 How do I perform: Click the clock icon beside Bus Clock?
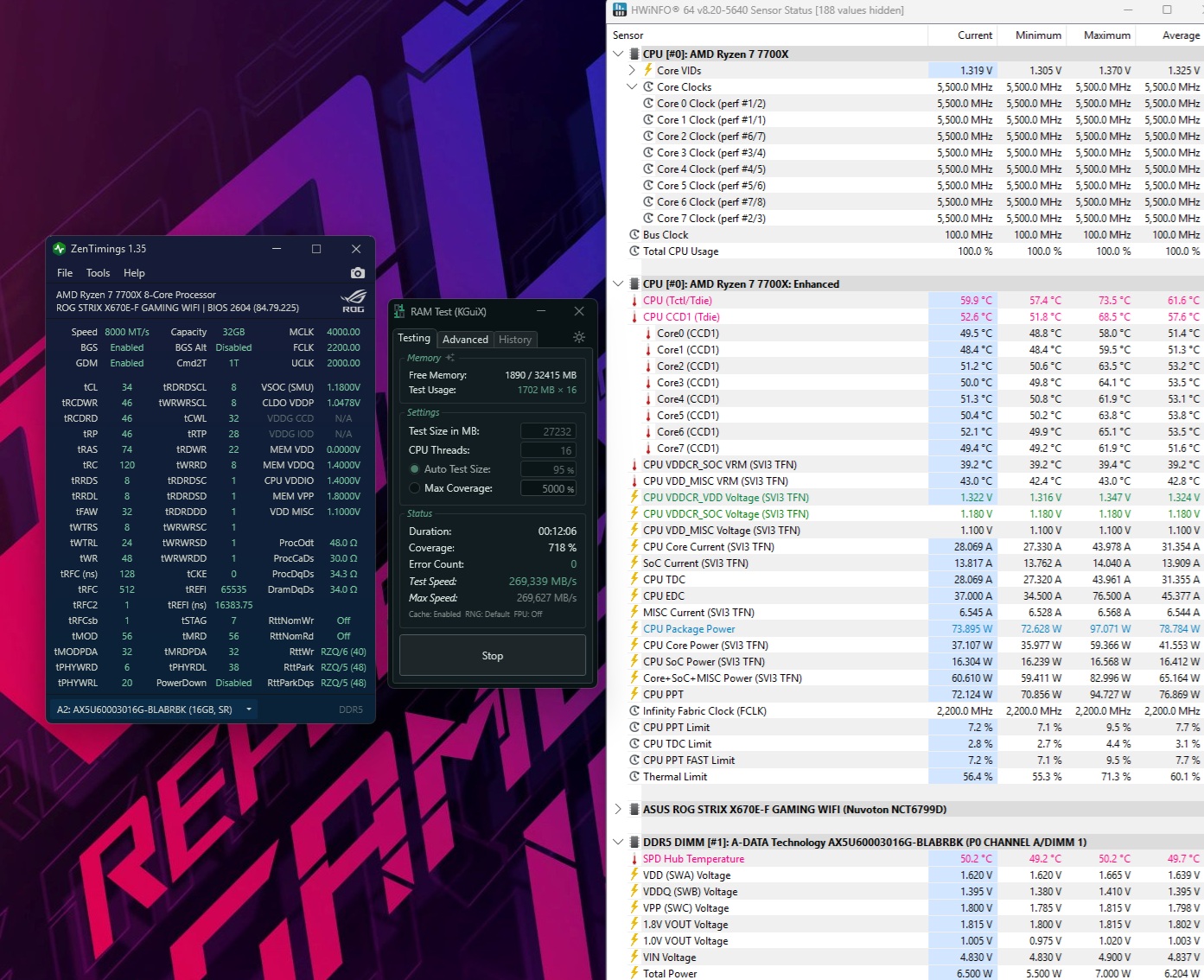pos(634,235)
